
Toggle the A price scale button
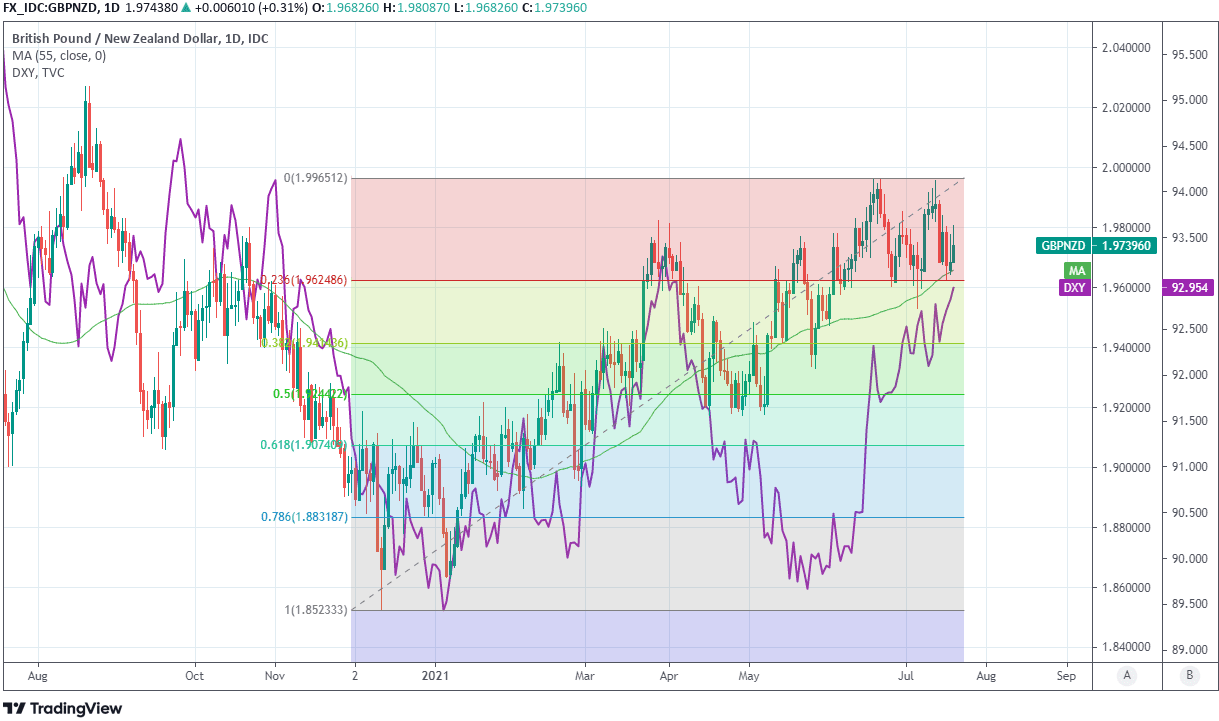tap(1127, 675)
